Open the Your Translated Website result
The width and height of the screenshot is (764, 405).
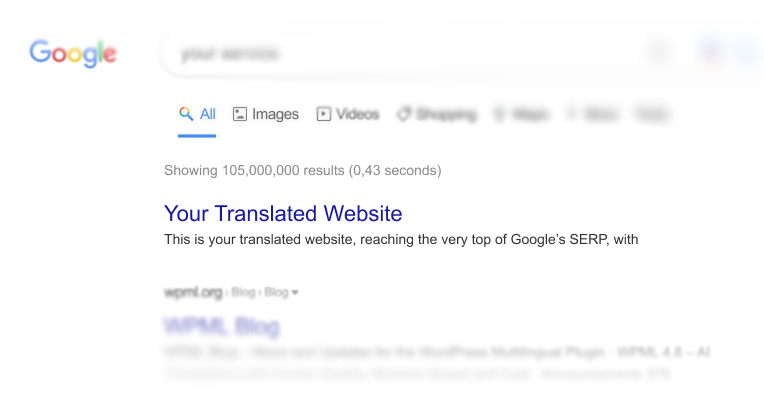pos(283,213)
